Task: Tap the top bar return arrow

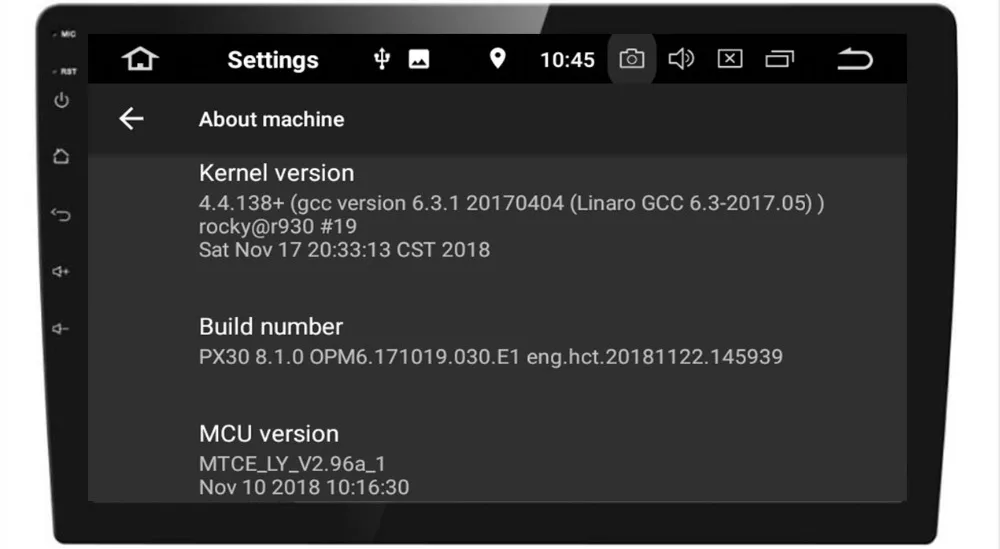Action: 855,59
